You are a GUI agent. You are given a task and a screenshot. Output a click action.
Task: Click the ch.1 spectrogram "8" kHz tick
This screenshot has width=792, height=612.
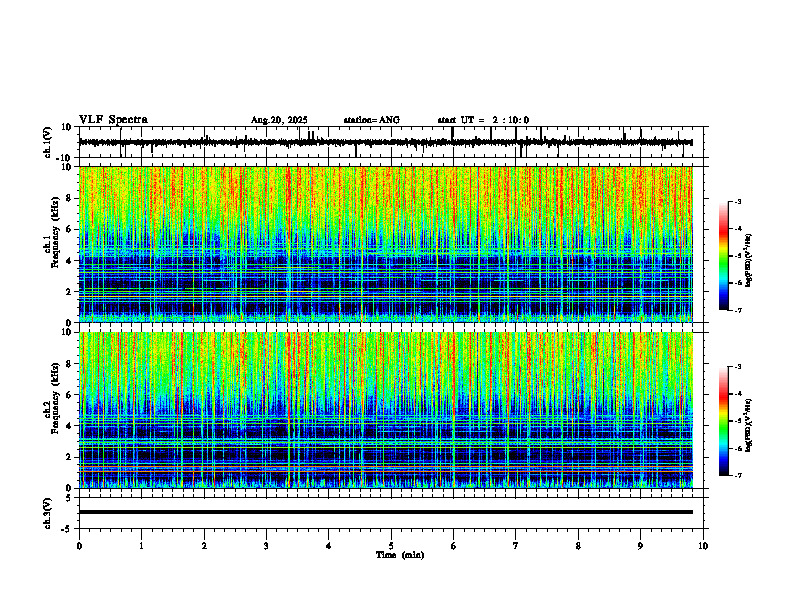69,198
